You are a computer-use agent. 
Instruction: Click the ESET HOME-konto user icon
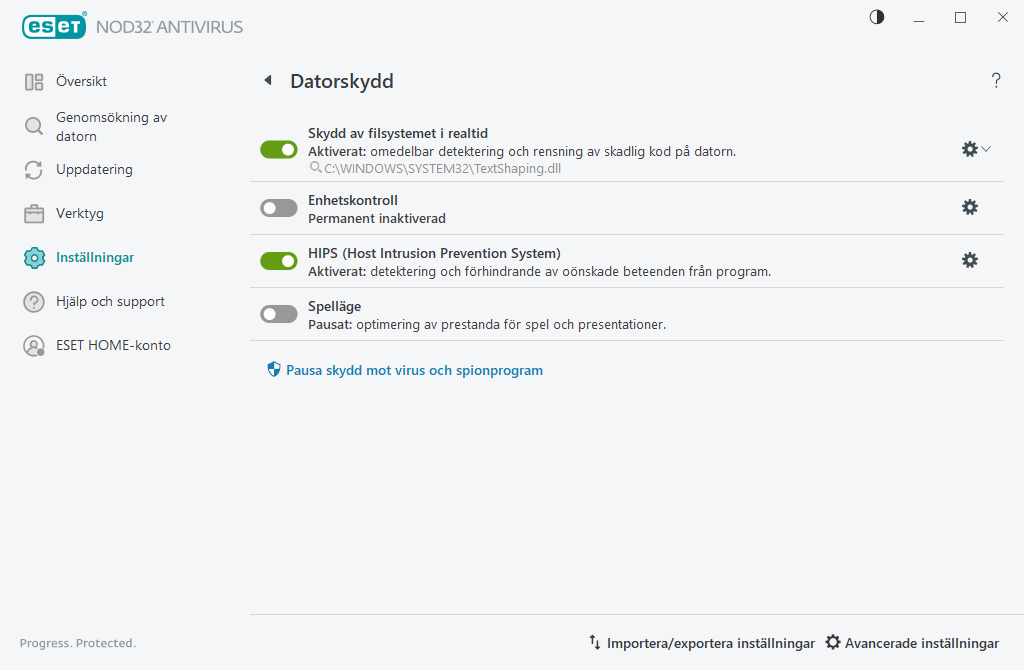point(34,346)
